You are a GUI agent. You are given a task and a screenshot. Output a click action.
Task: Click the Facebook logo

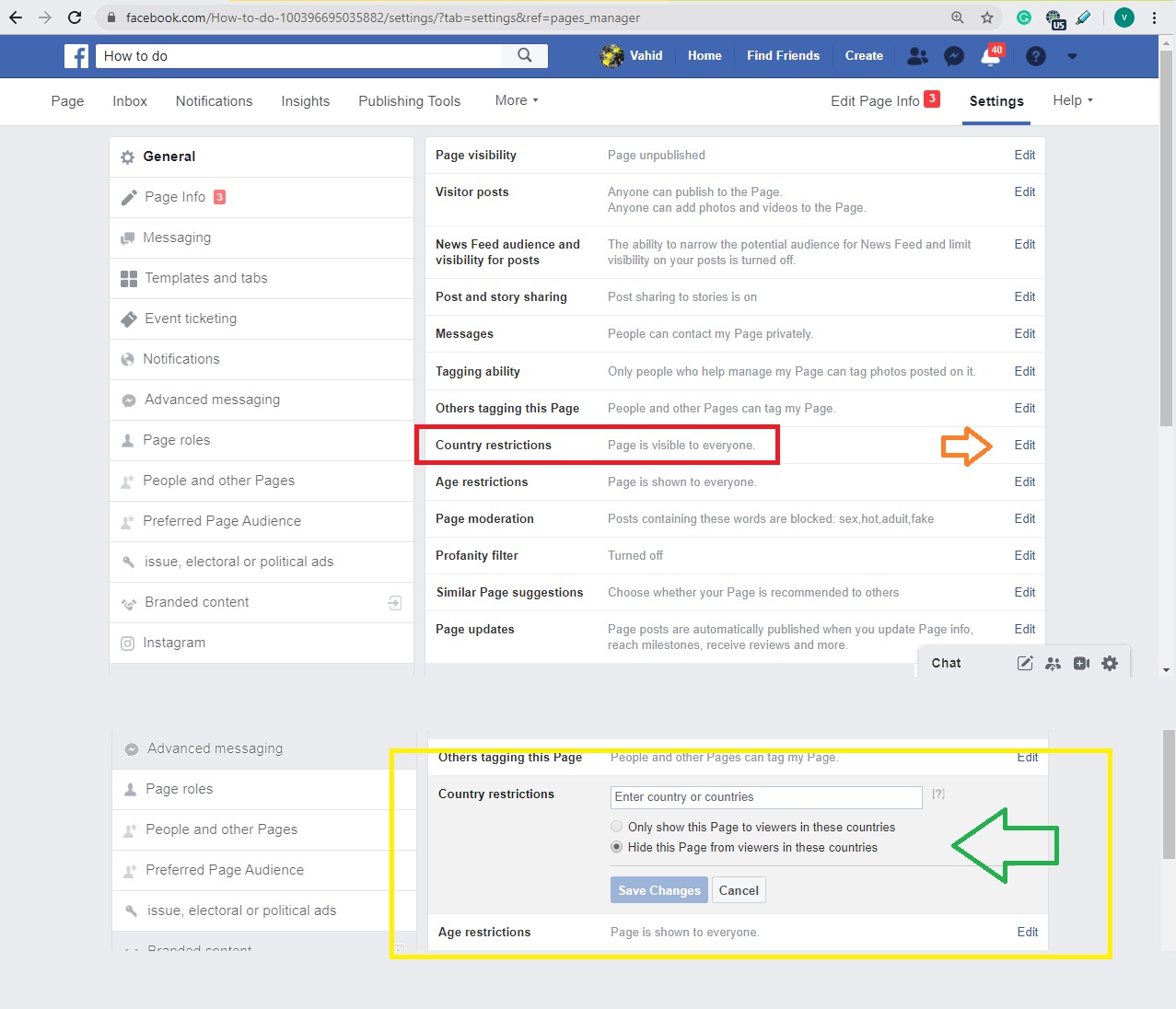tap(76, 56)
